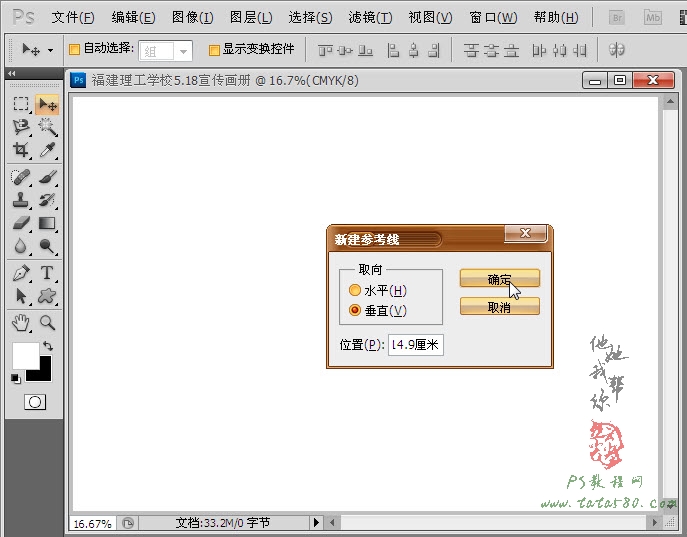
Task: Select the Gradient tool
Action: (47, 223)
